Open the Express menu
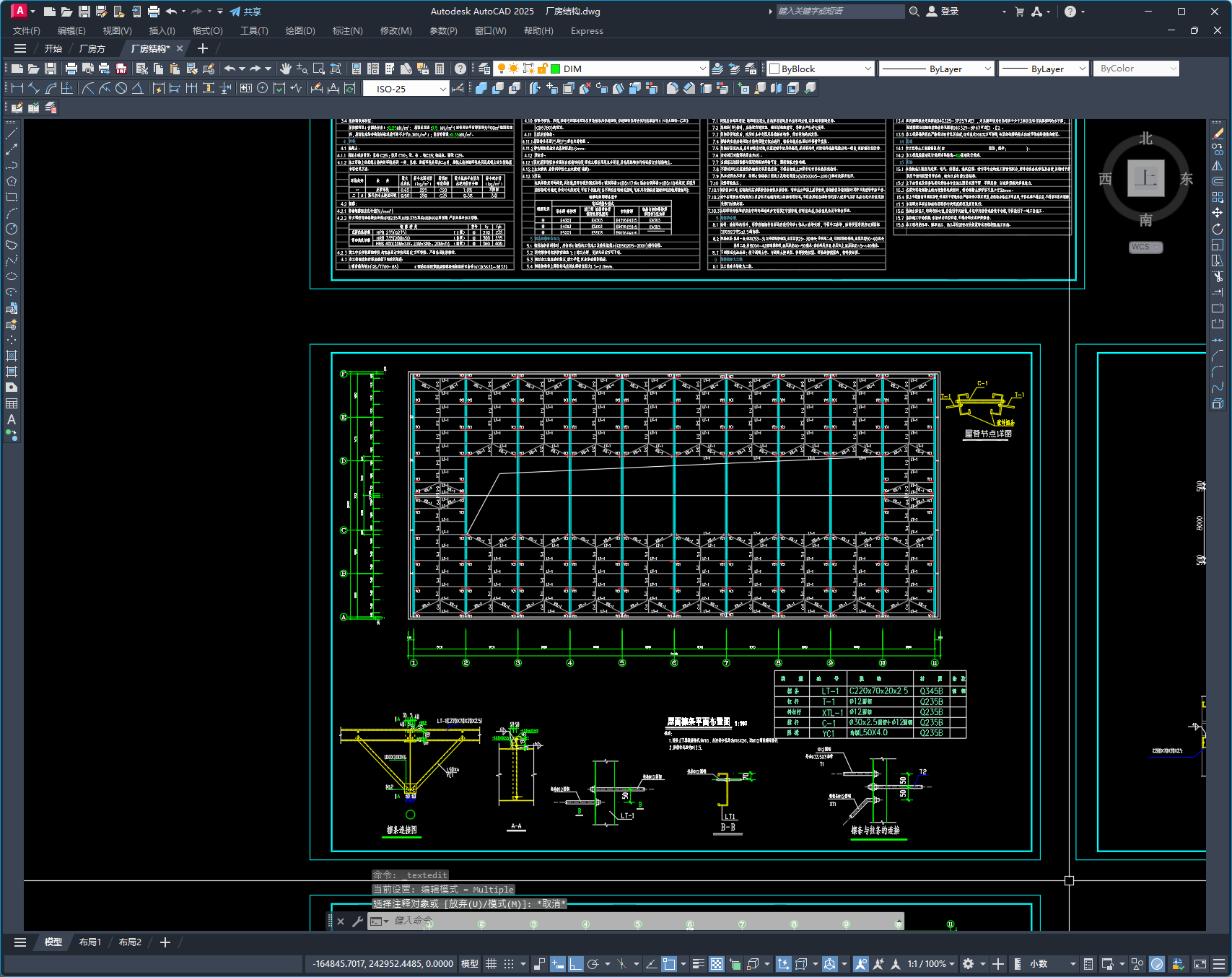Viewport: 1232px width, 977px height. click(x=587, y=31)
